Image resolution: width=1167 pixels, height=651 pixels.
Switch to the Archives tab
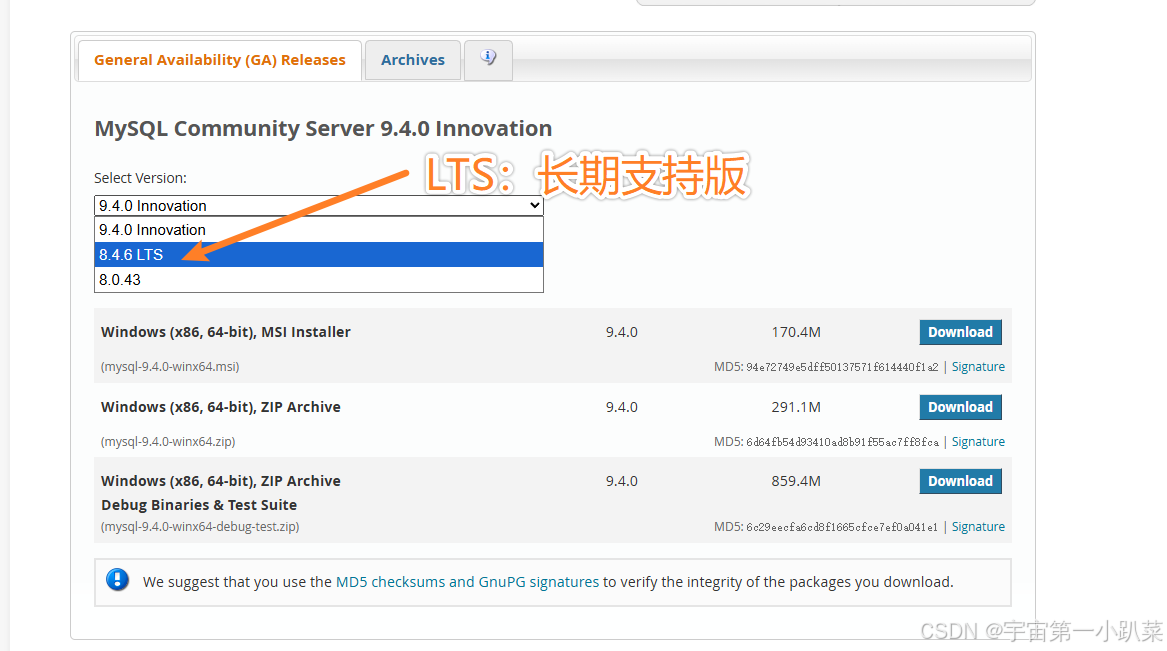(x=412, y=60)
